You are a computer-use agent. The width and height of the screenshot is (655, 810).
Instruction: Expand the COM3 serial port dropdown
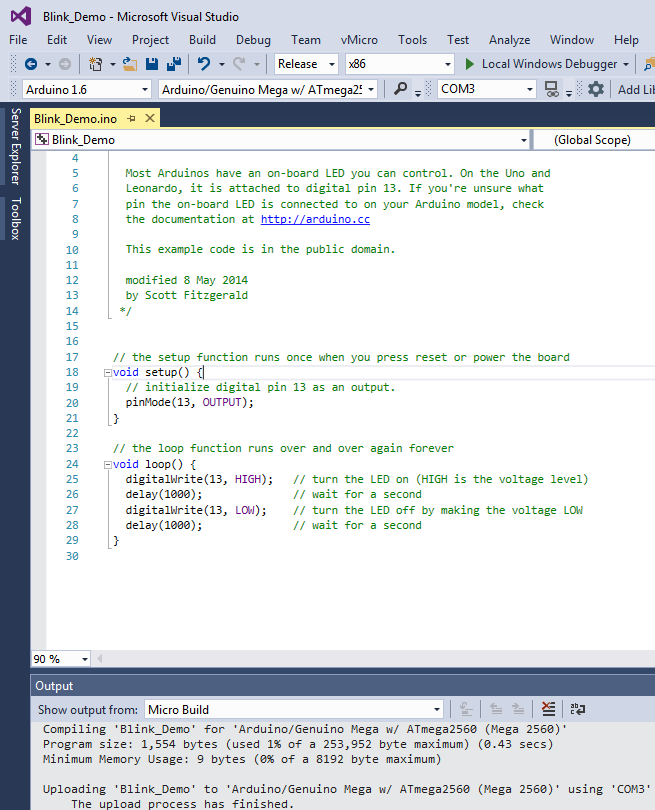coord(529,89)
